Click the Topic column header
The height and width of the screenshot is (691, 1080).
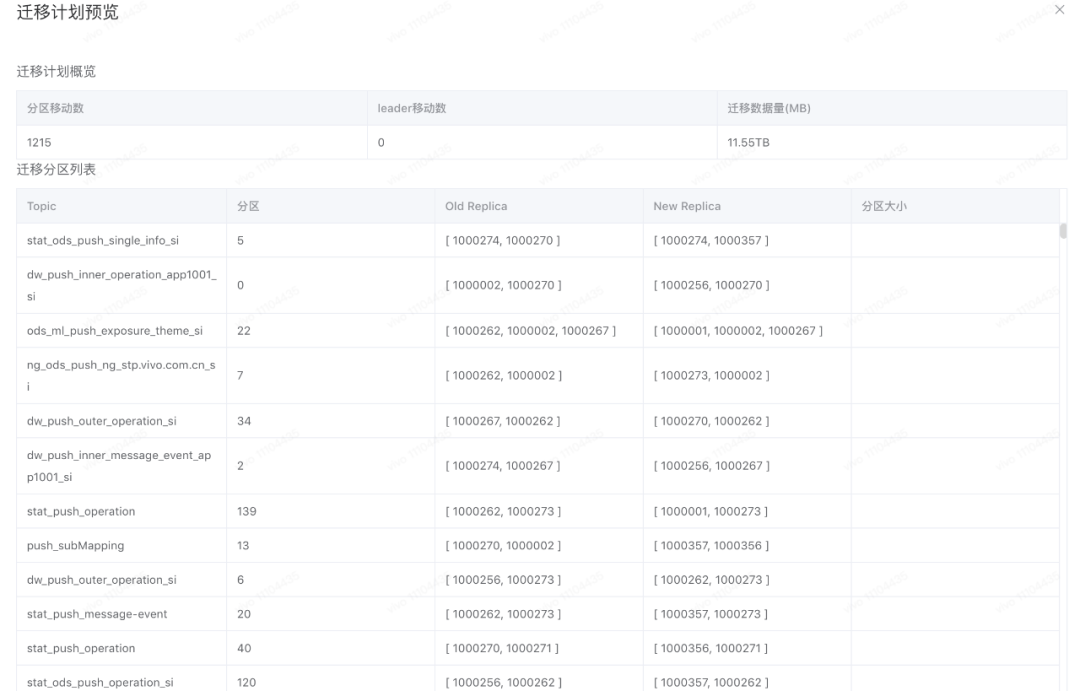[42, 206]
